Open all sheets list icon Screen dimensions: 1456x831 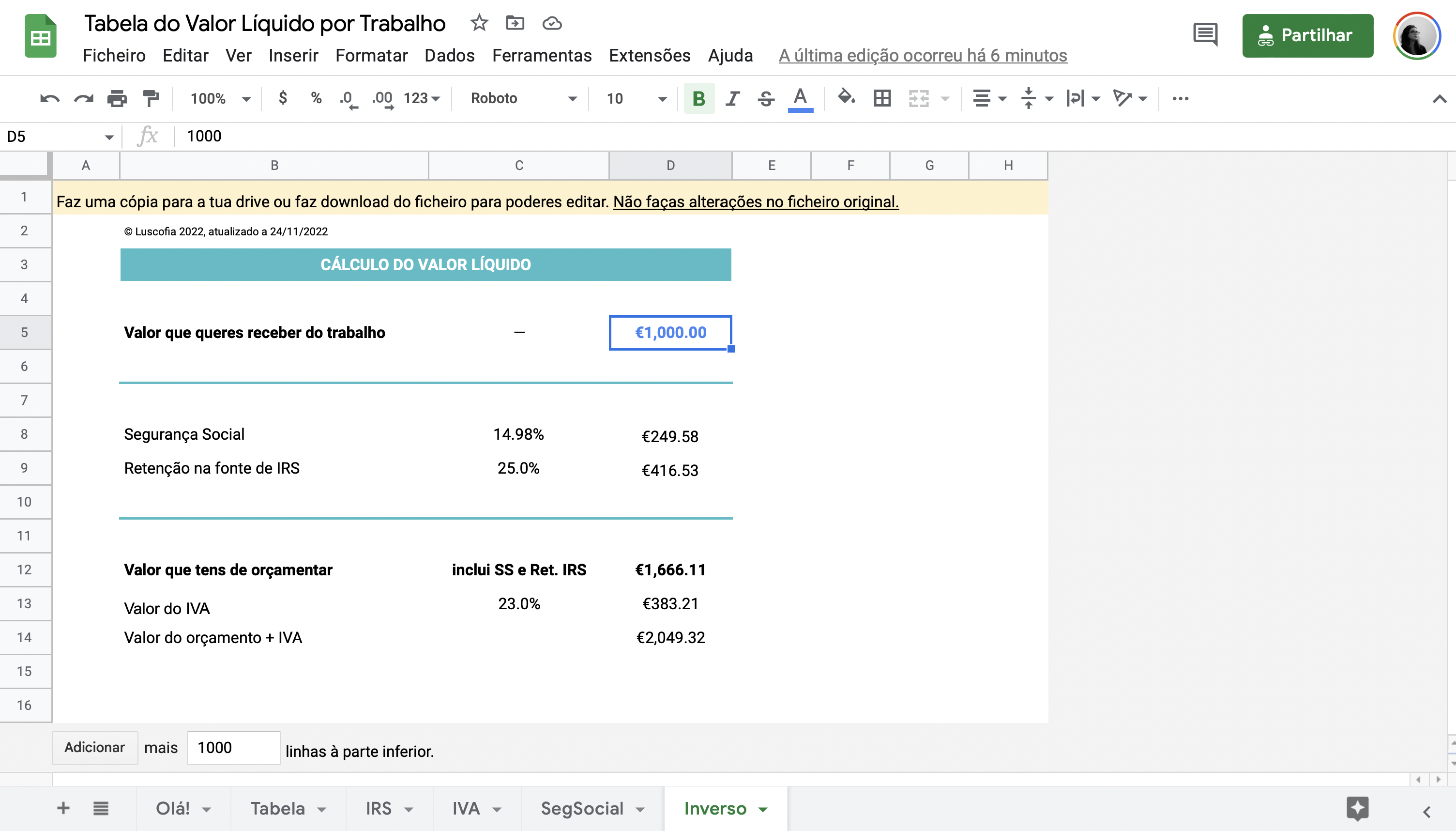coord(101,808)
